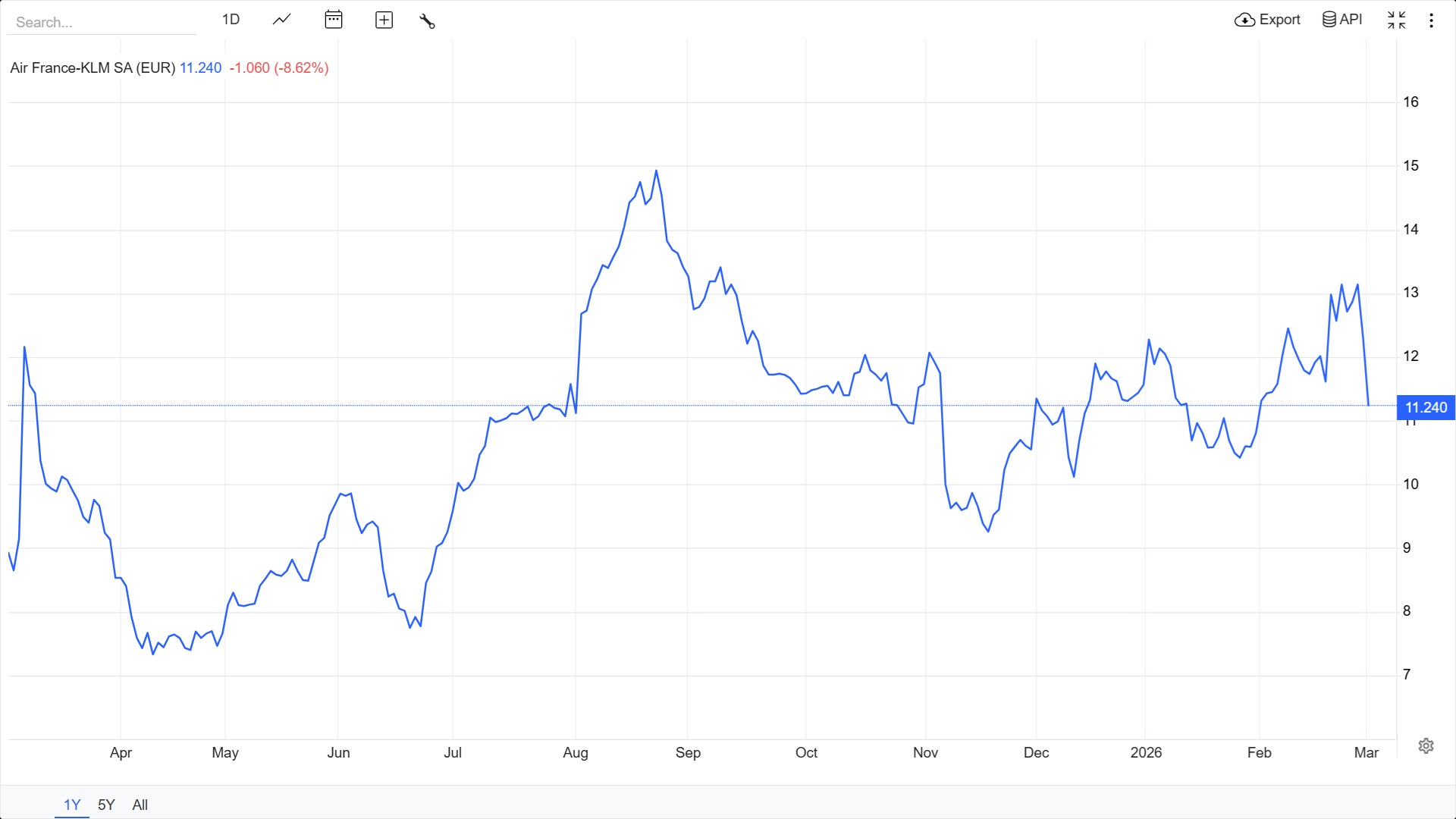
Task: Collapse the chart with the shrink icon
Action: coord(1396,20)
